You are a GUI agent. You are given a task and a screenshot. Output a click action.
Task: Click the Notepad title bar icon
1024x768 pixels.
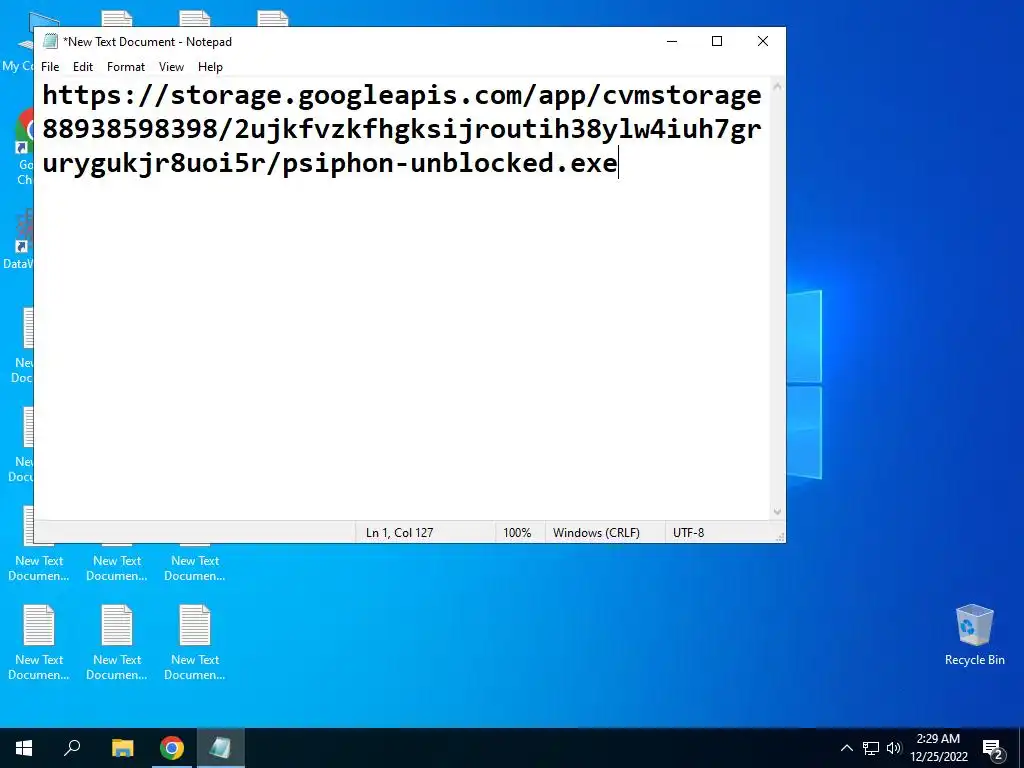click(x=50, y=41)
